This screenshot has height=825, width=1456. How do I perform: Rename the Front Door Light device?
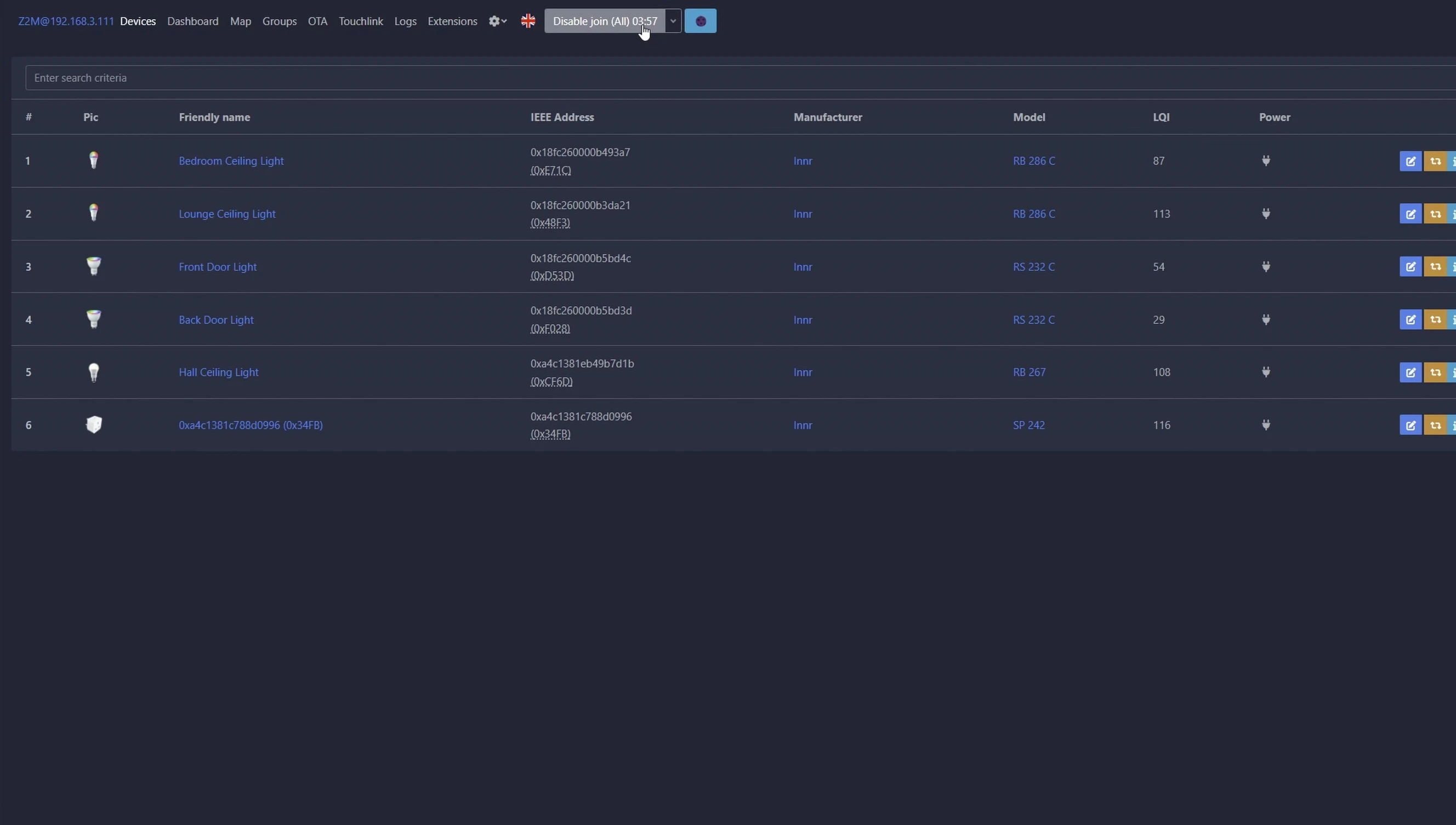[x=1410, y=266]
